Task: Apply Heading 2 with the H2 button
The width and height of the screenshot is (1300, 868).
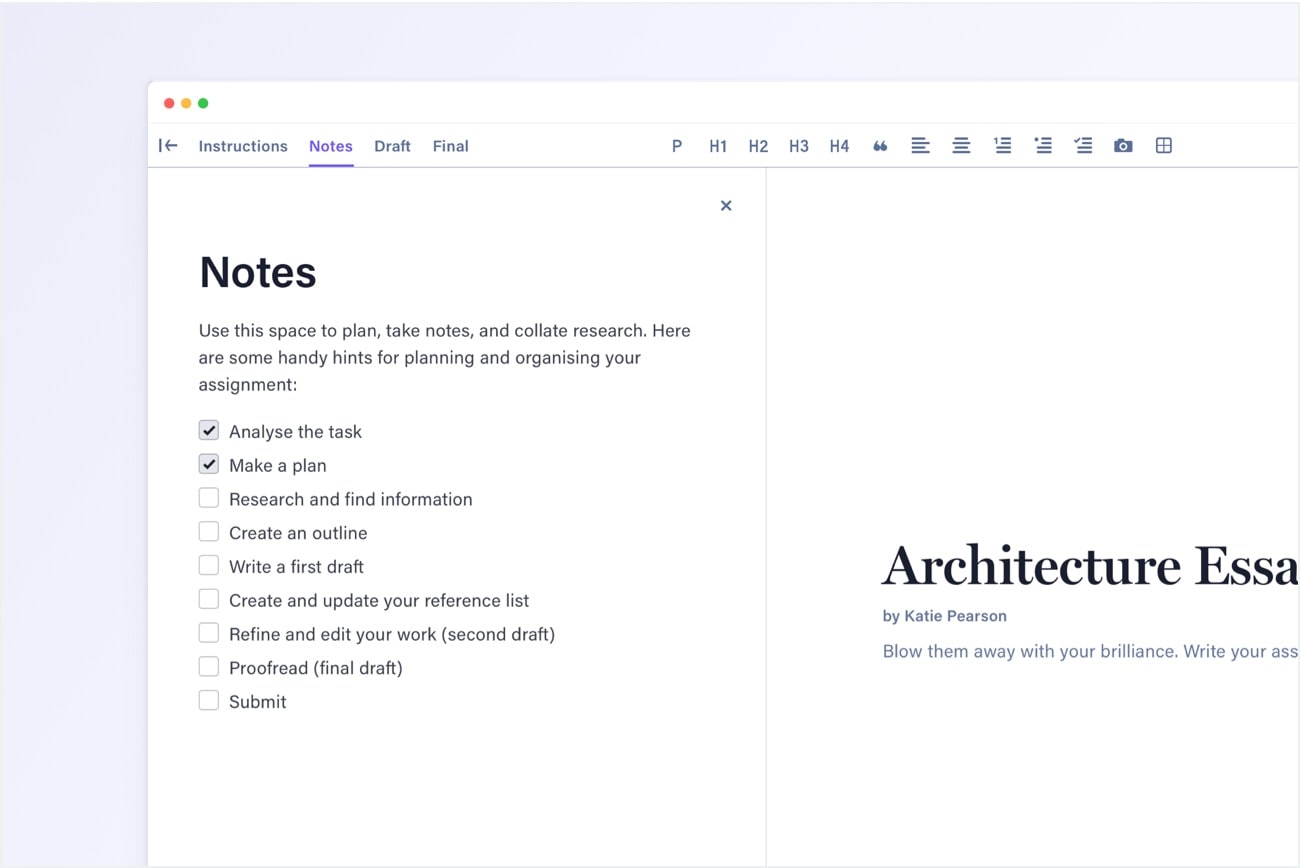Action: click(758, 146)
